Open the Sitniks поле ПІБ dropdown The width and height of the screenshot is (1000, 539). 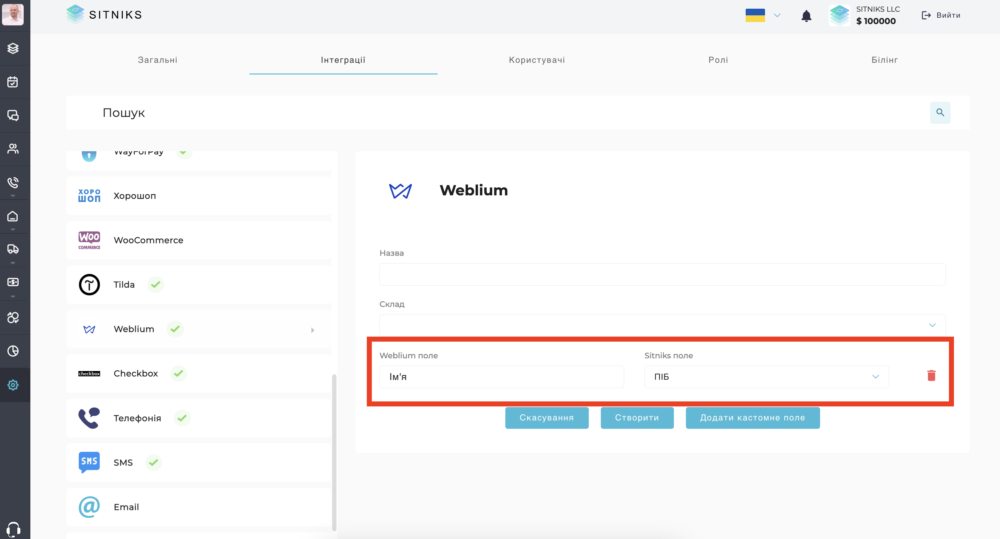tap(766, 376)
